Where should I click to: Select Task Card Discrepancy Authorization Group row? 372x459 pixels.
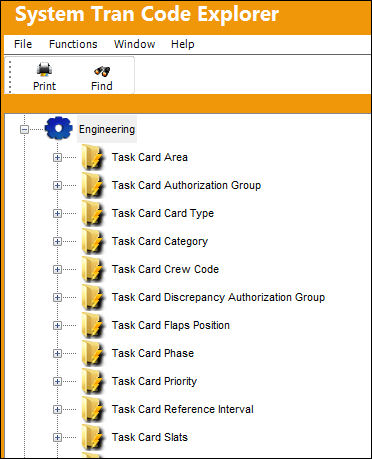[x=218, y=297]
